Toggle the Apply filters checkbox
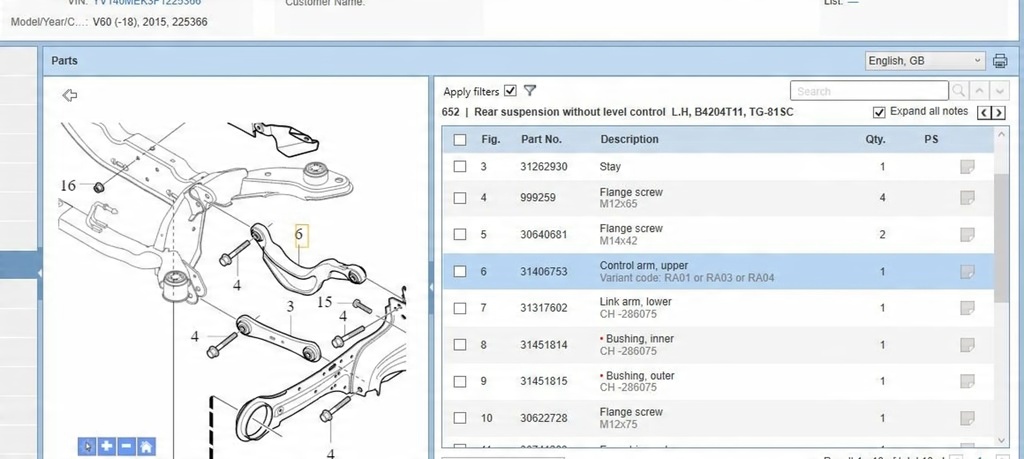Screen dimensions: 1024x459 [510, 91]
